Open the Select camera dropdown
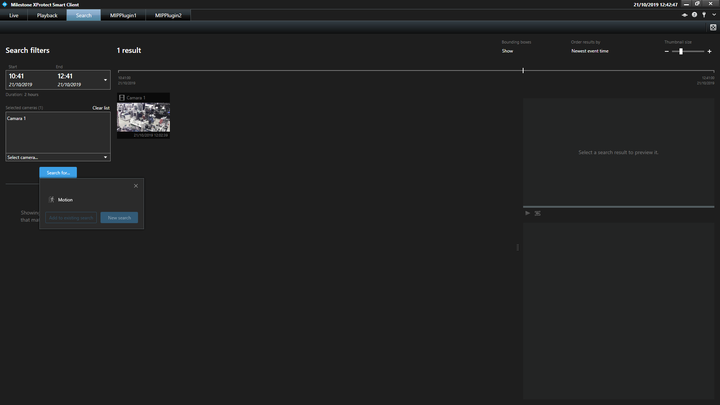720x405 pixels. click(57, 157)
